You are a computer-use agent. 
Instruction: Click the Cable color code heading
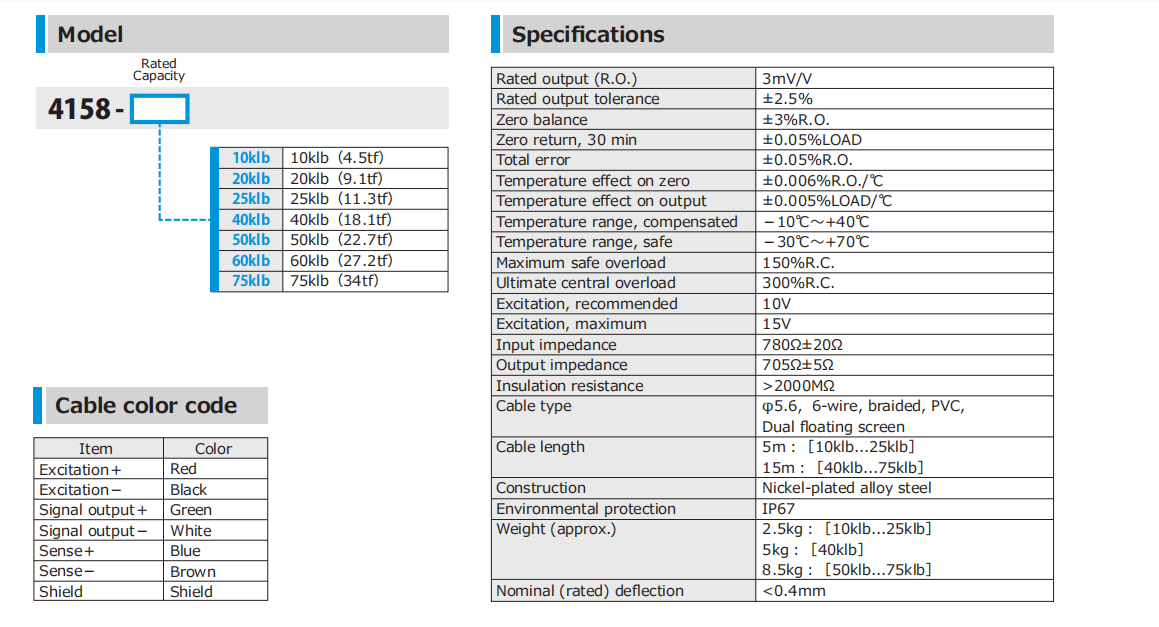click(x=146, y=405)
